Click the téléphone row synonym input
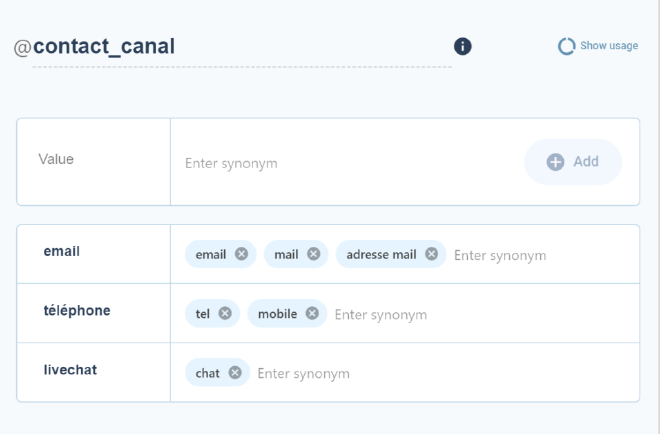660x434 pixels. tap(484, 314)
